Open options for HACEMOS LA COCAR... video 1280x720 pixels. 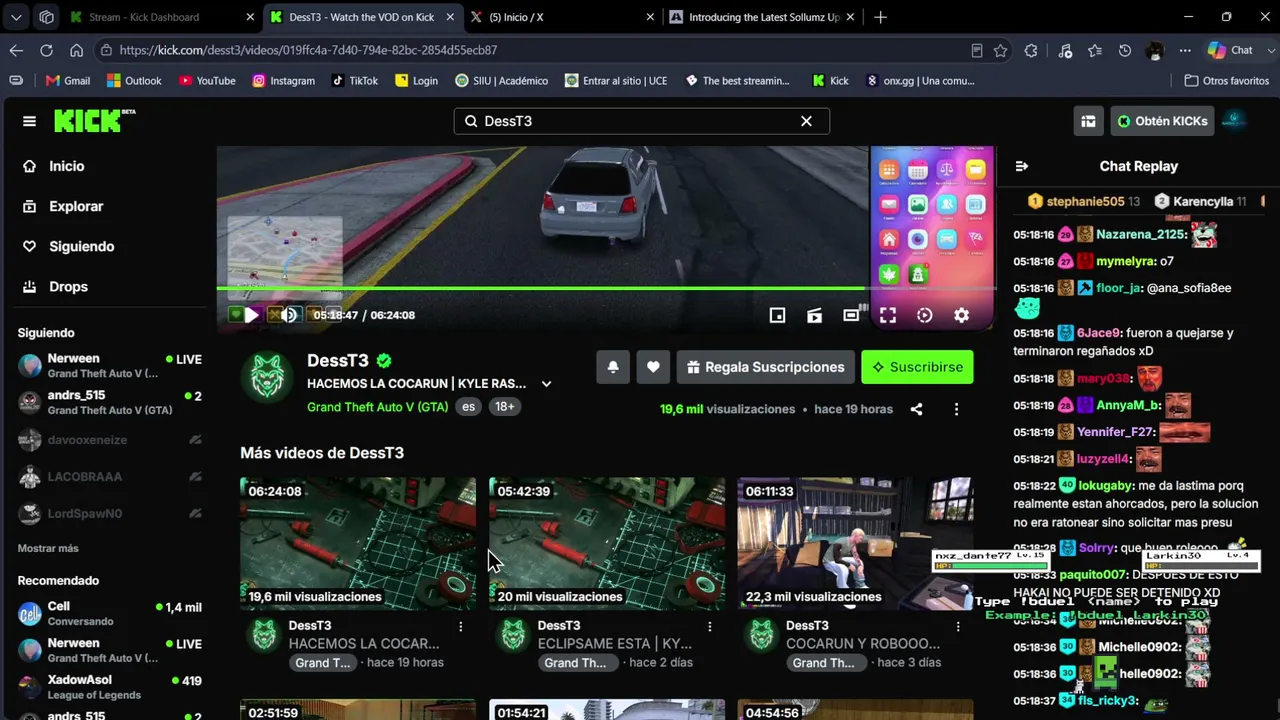pyautogui.click(x=461, y=626)
